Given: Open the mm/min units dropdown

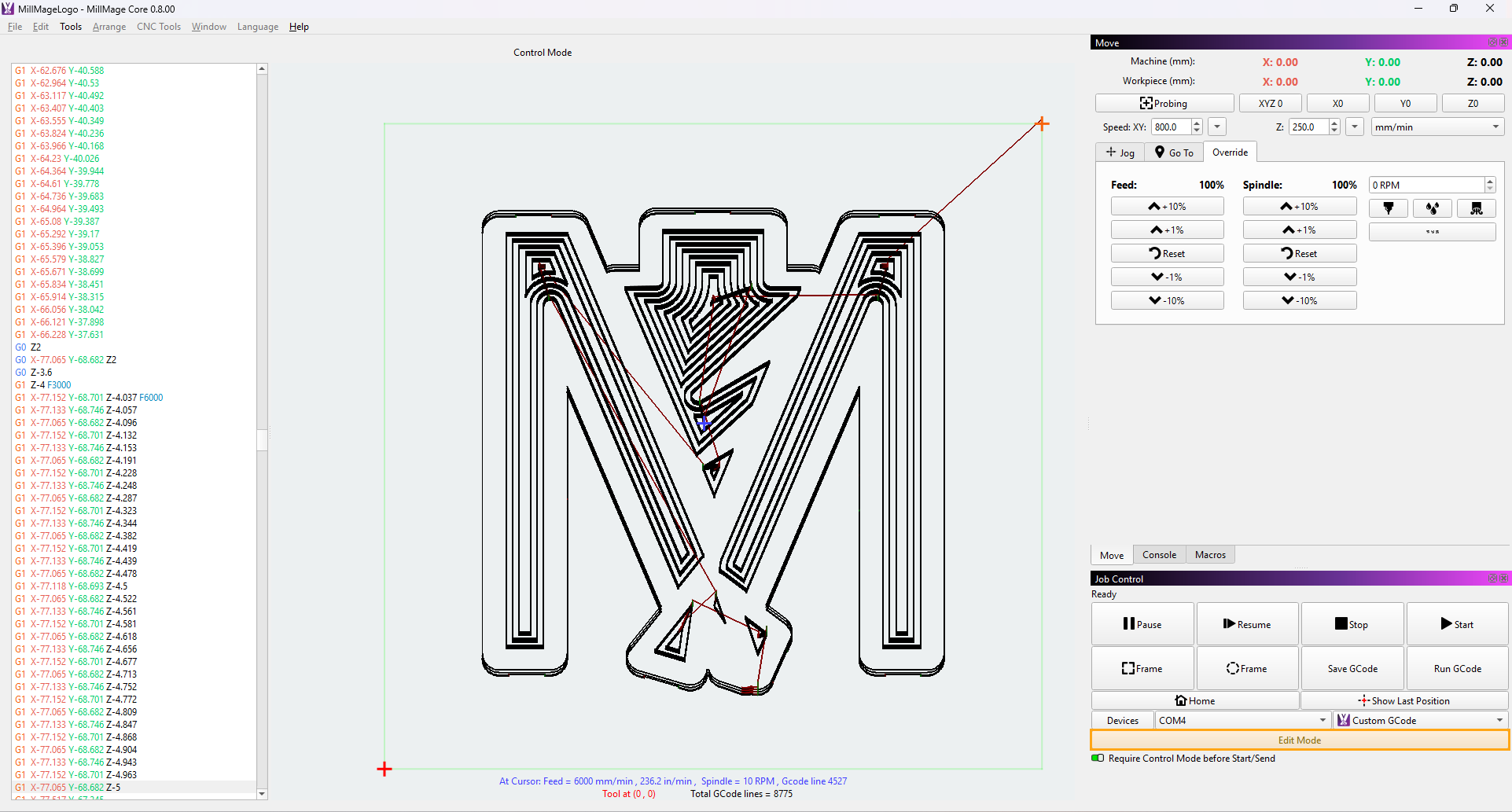Looking at the screenshot, I should [x=1437, y=127].
